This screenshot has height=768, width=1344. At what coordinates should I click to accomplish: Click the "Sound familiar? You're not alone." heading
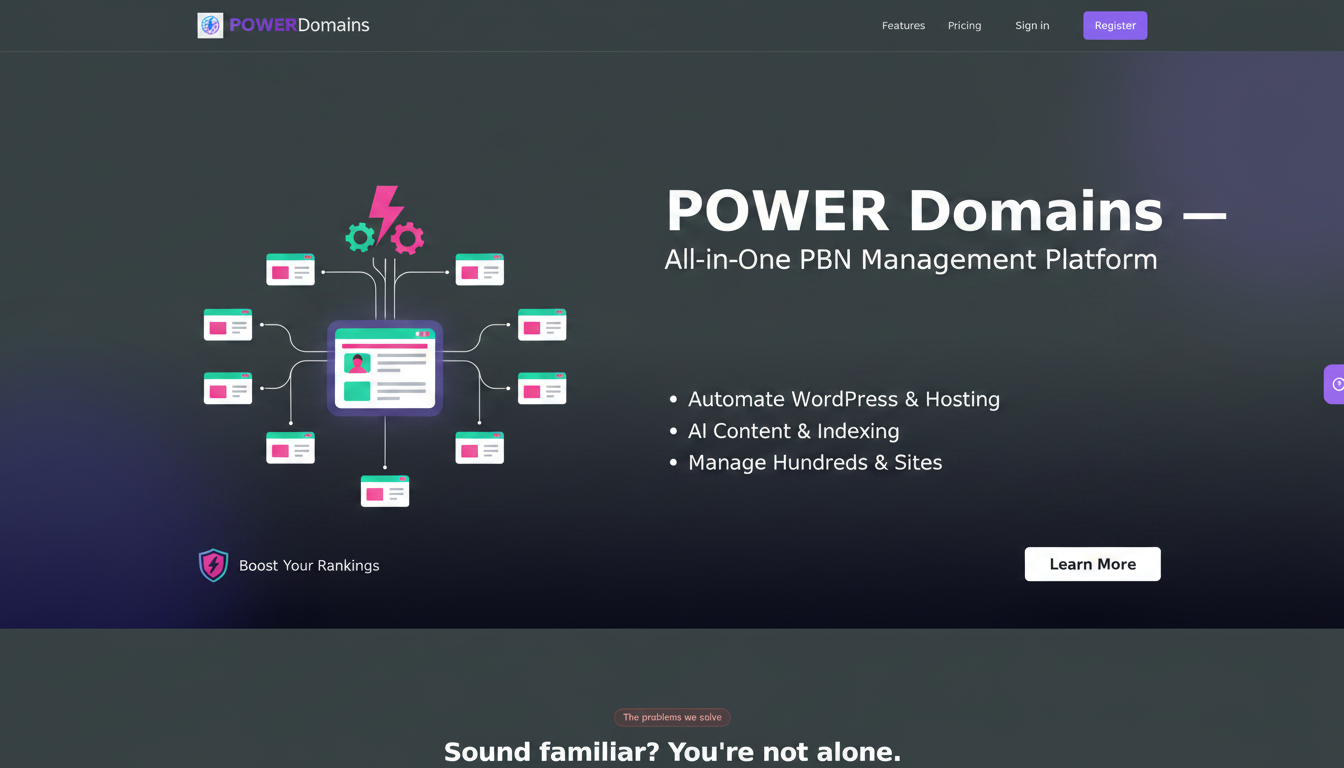(672, 752)
